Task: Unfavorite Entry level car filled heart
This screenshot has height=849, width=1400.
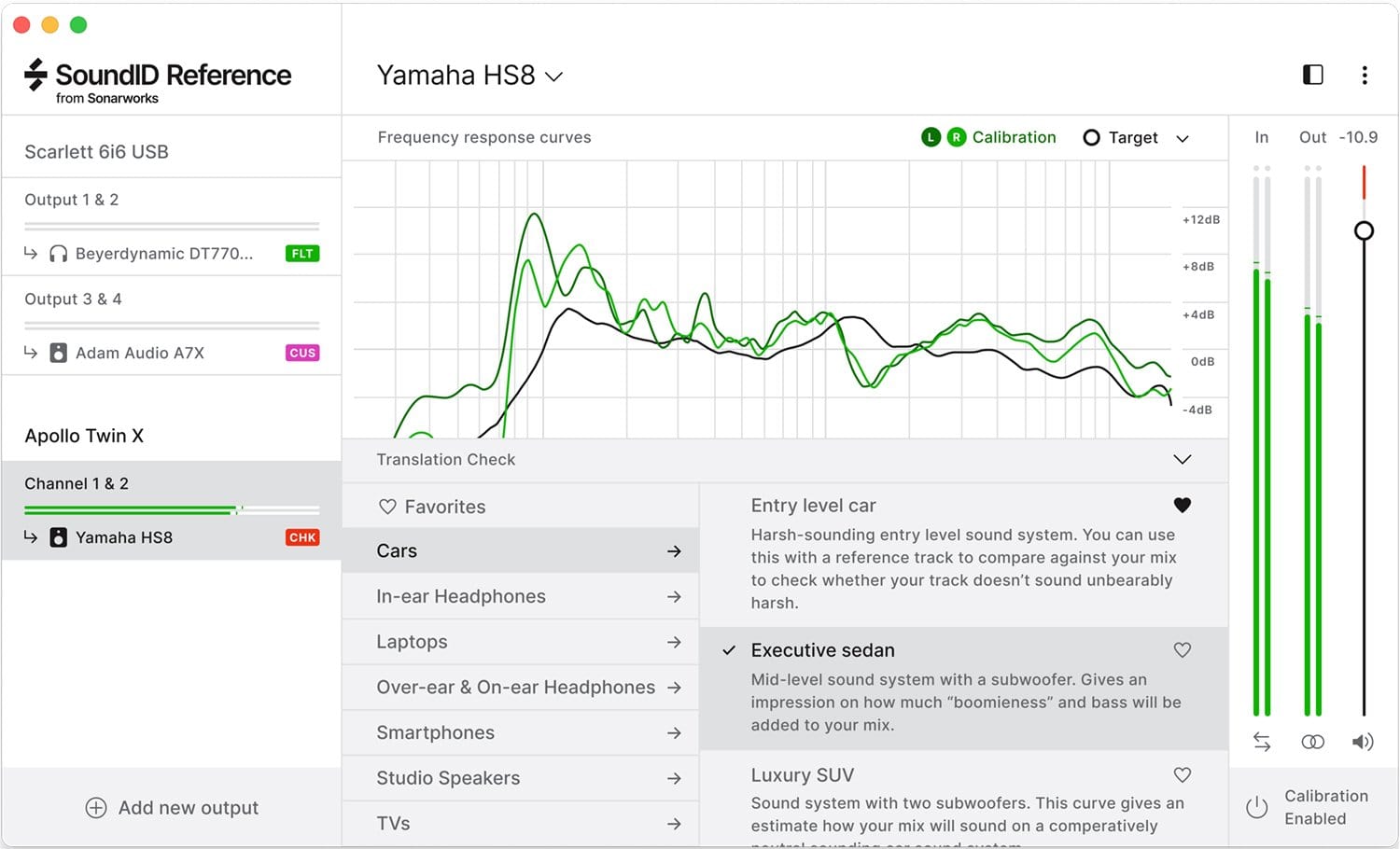Action: 1183,505
